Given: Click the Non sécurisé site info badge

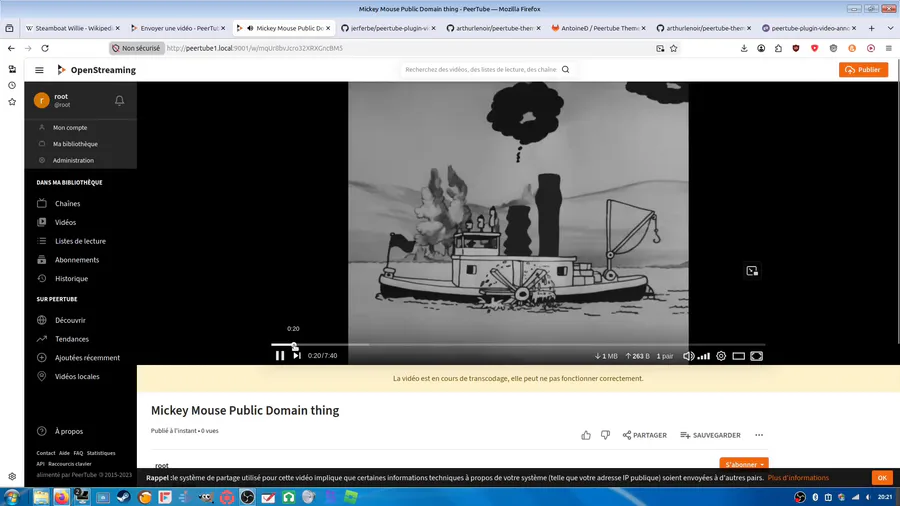Looking at the screenshot, I should pyautogui.click(x=137, y=48).
